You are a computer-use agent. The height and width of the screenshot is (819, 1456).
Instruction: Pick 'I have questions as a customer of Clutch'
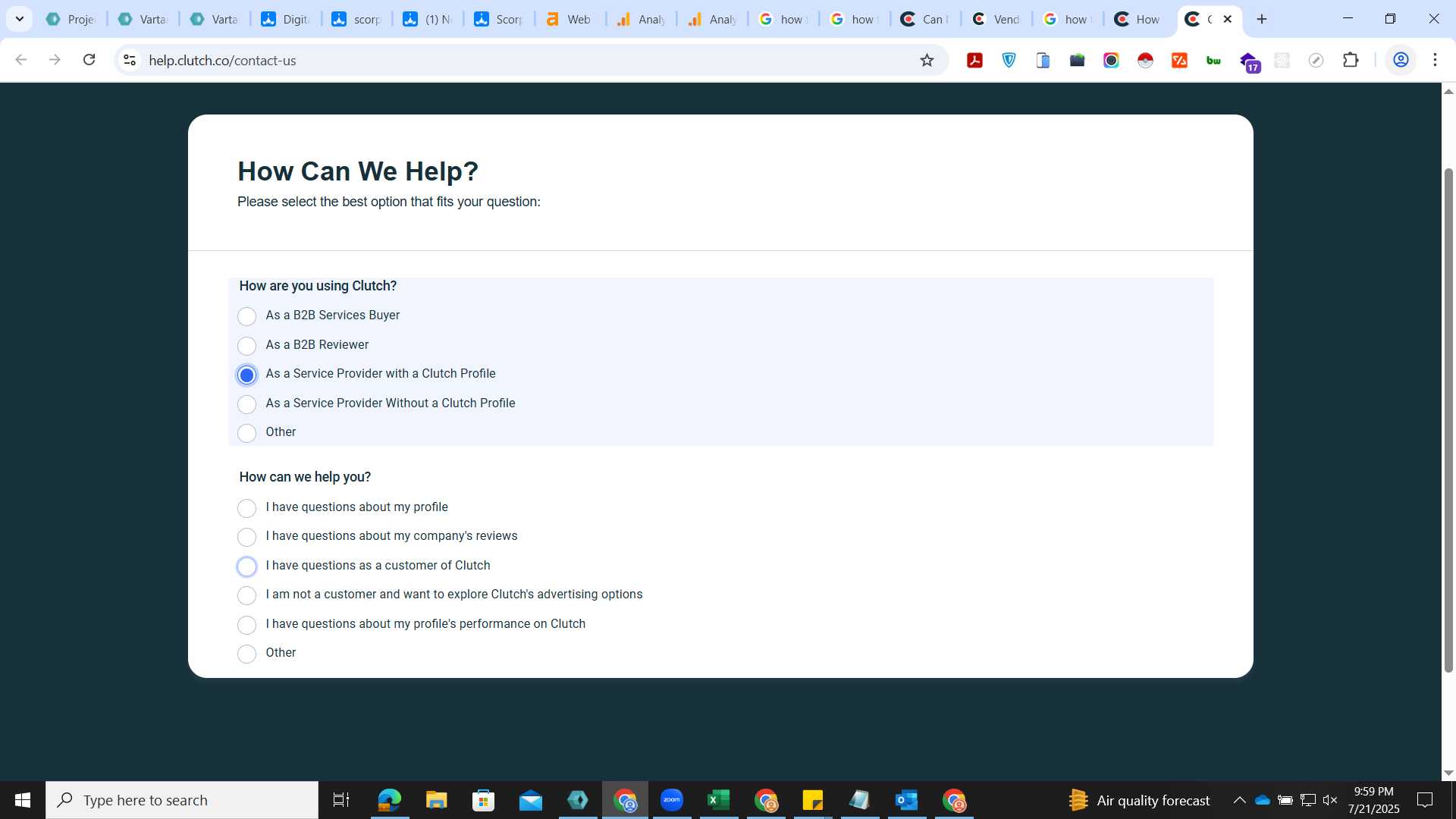coord(246,566)
